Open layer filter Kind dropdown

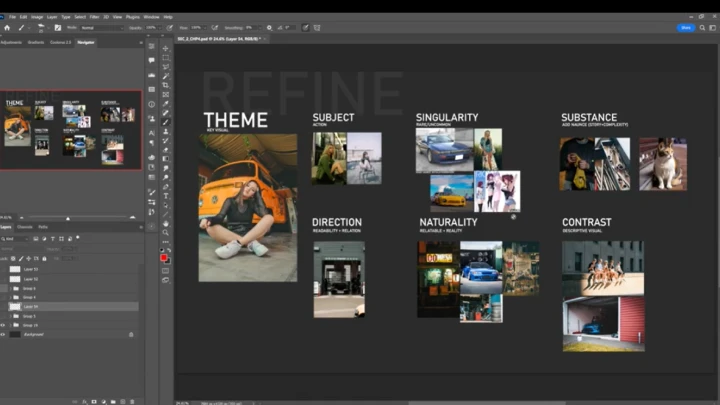click(x=15, y=239)
